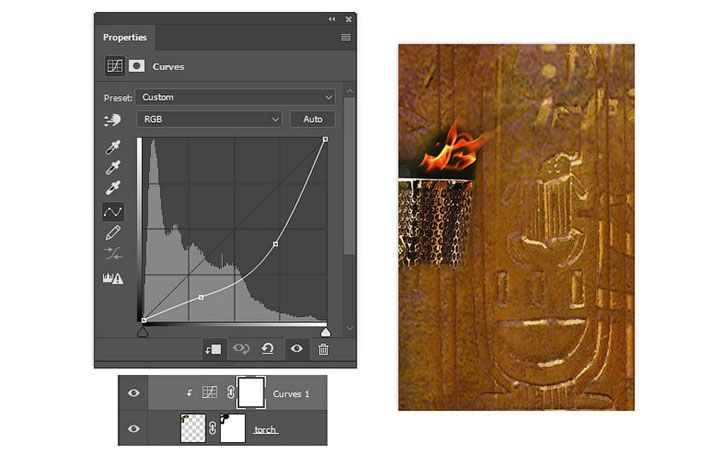The width and height of the screenshot is (725, 455).
Task: Click the black input slider triangle
Action: point(143,332)
